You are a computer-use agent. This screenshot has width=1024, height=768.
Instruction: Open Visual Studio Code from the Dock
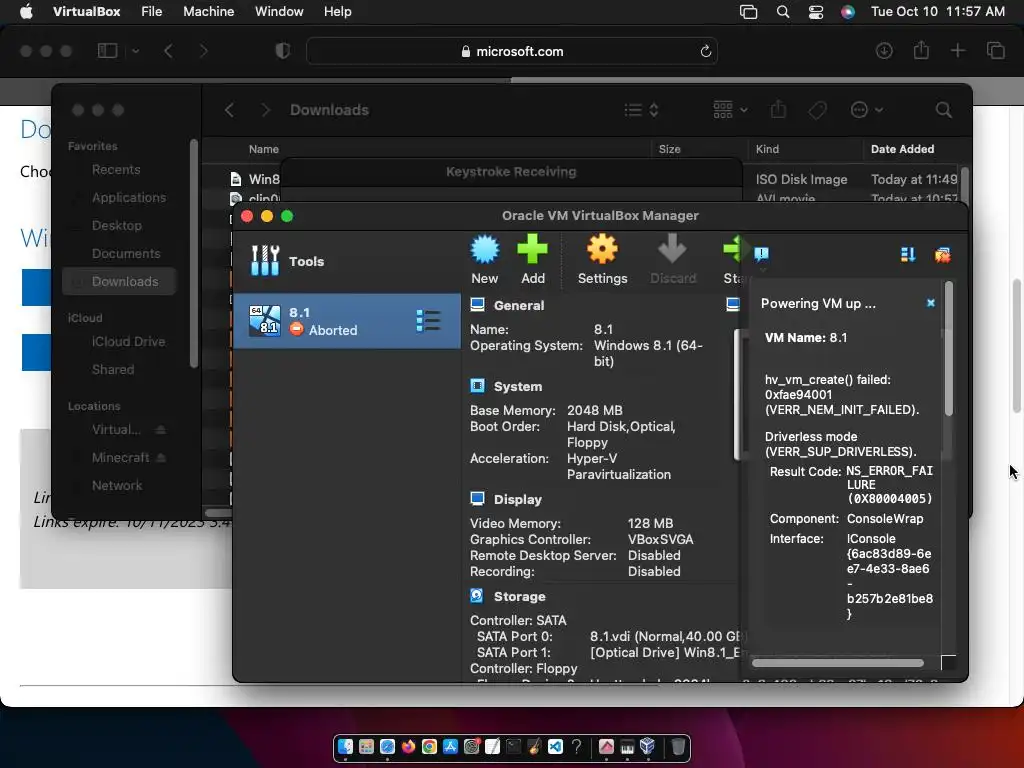(555, 746)
